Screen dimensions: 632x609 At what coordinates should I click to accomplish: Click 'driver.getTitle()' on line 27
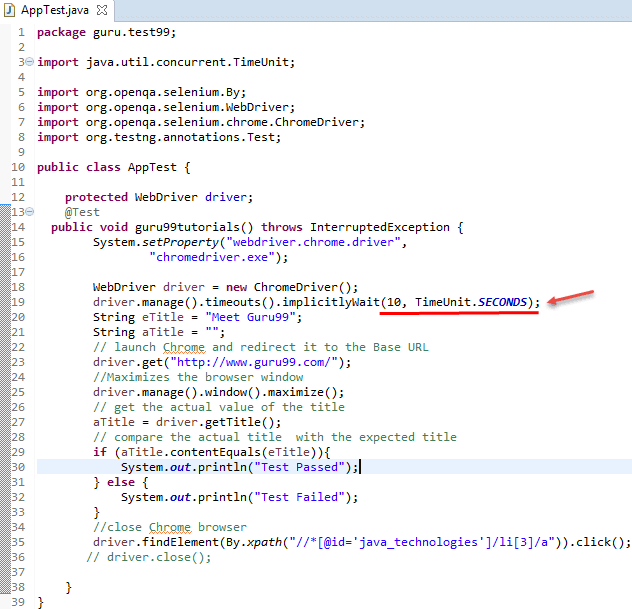pos(215,422)
